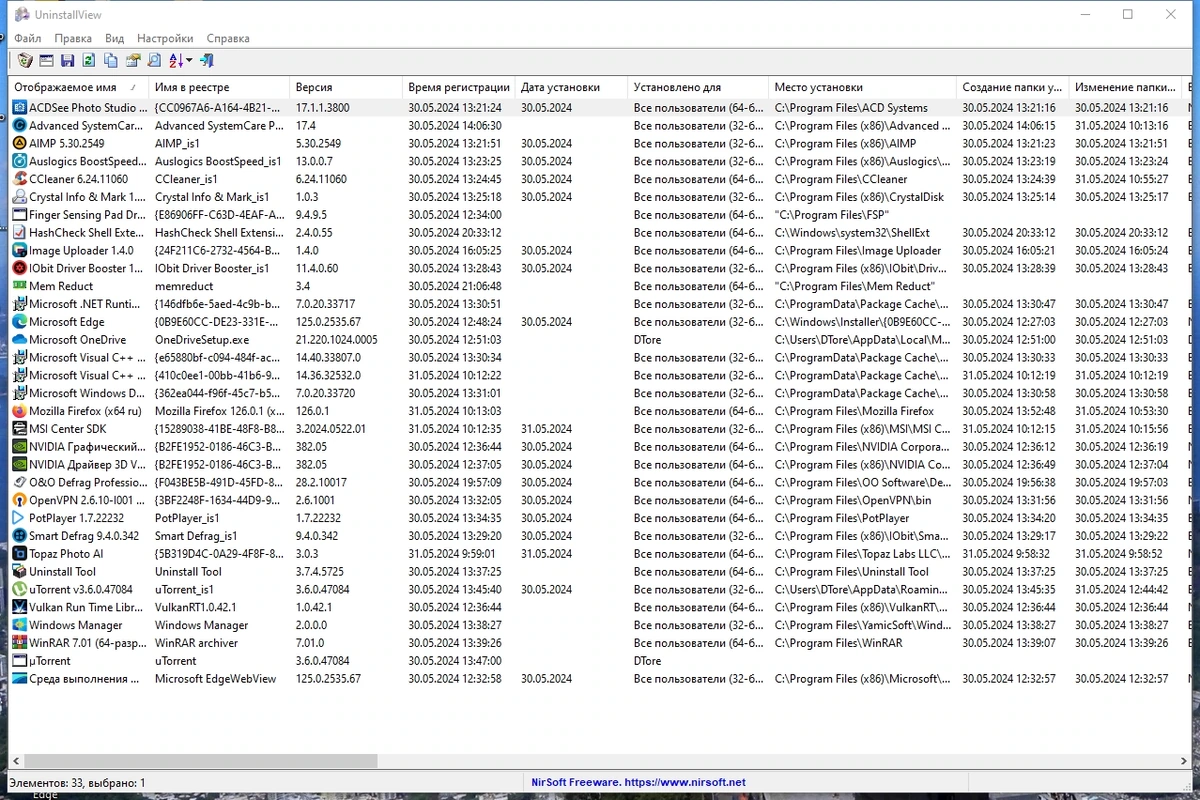The image size is (1200, 800).
Task: Copy selected items via the toolbar icon
Action: pyautogui.click(x=111, y=61)
